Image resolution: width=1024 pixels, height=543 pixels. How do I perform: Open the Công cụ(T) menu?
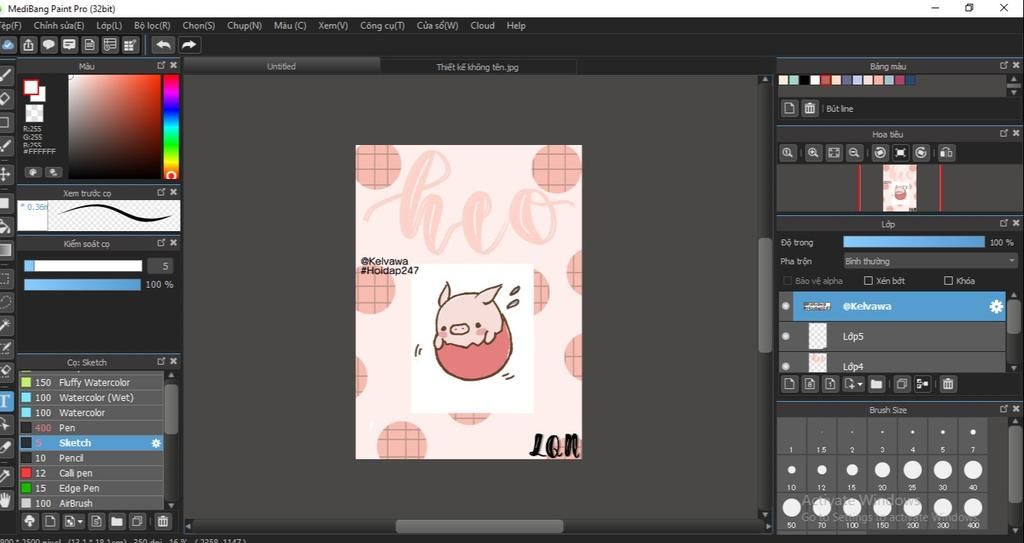382,25
